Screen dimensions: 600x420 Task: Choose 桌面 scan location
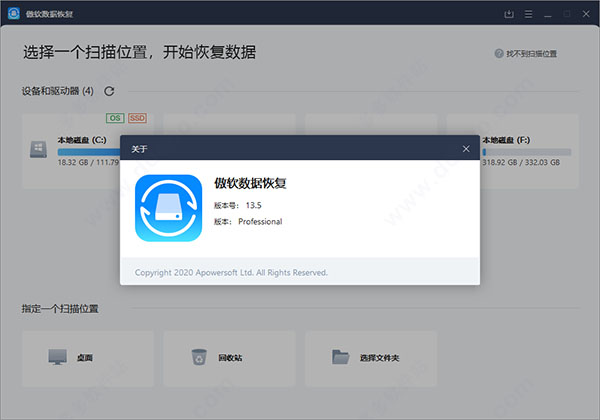point(88,358)
